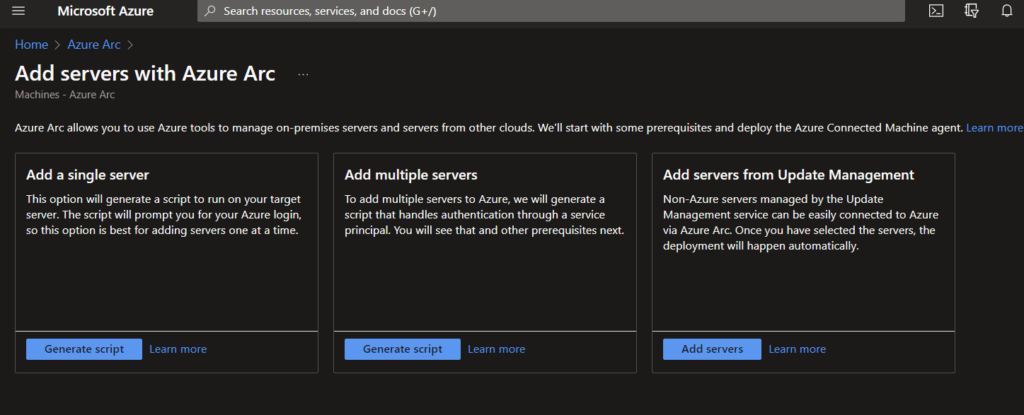Open the hamburger portal menu

pos(18,10)
